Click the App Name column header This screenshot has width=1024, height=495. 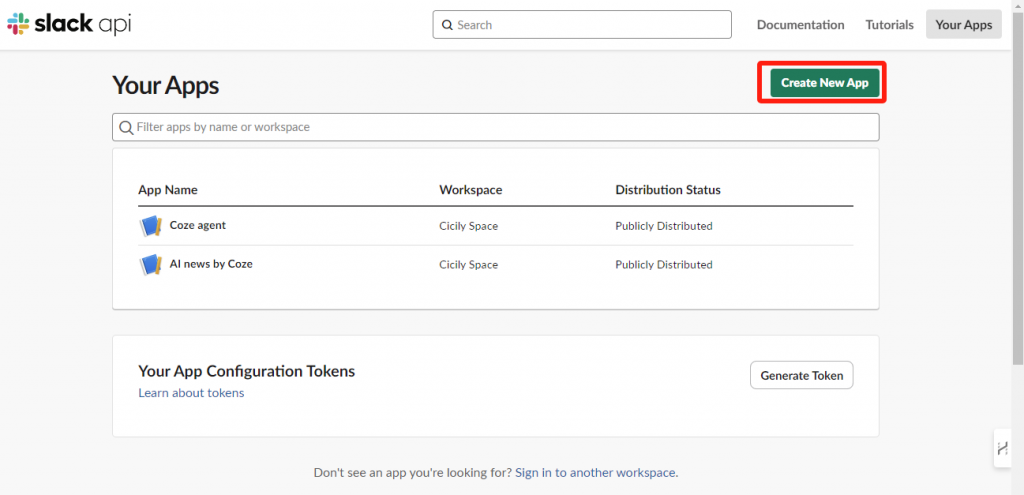click(x=168, y=190)
